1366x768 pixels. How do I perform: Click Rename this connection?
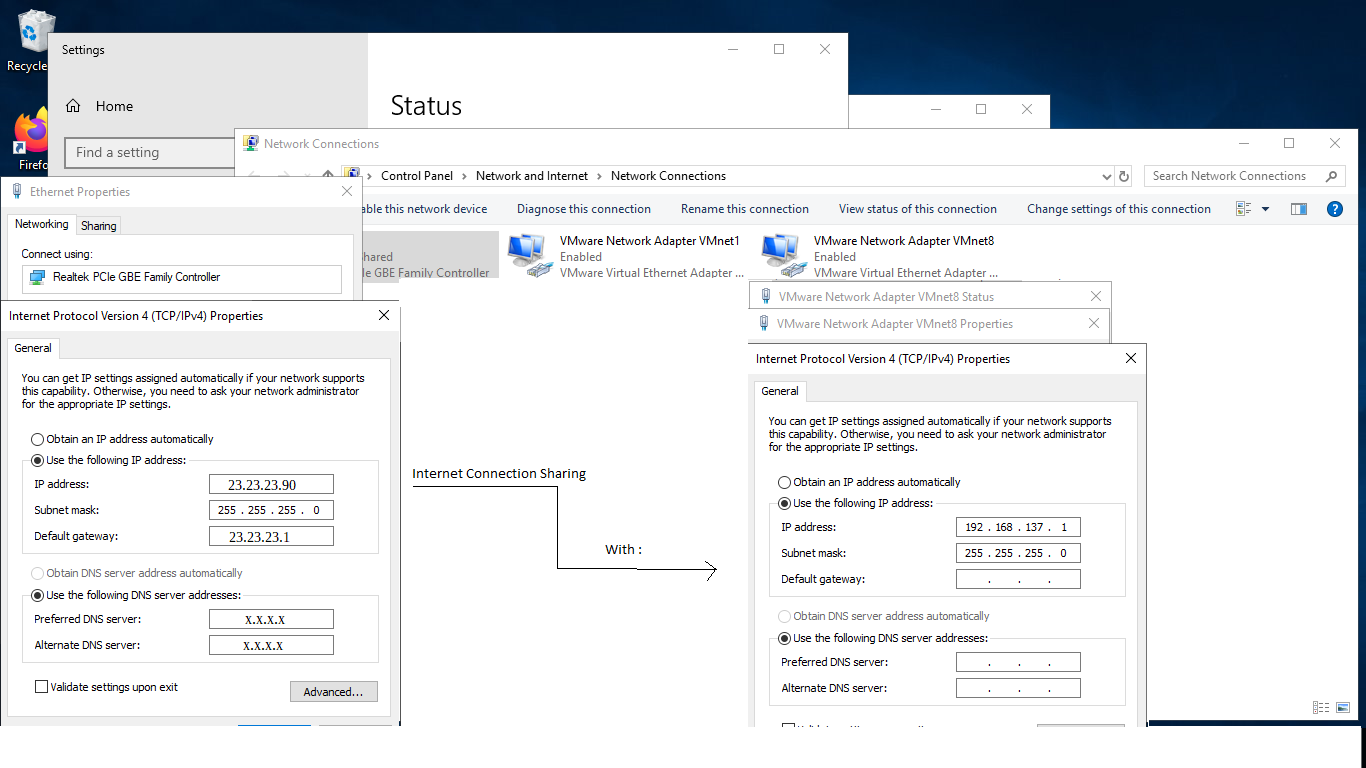tap(745, 209)
